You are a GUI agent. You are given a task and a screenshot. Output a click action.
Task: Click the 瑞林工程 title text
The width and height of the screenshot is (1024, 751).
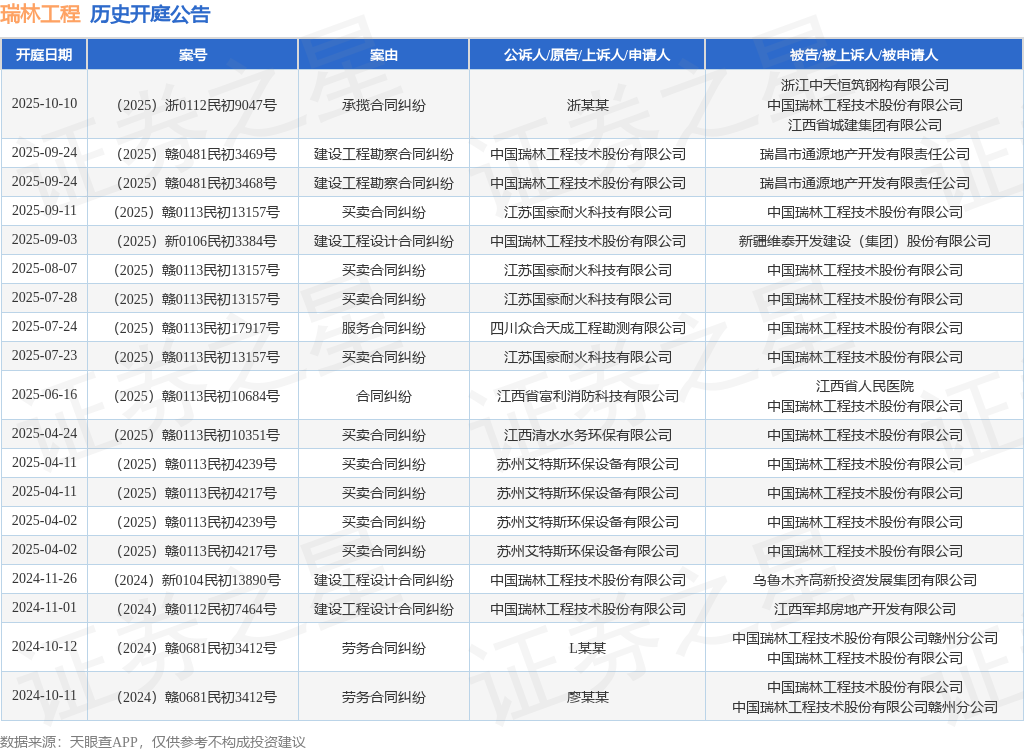click(40, 14)
